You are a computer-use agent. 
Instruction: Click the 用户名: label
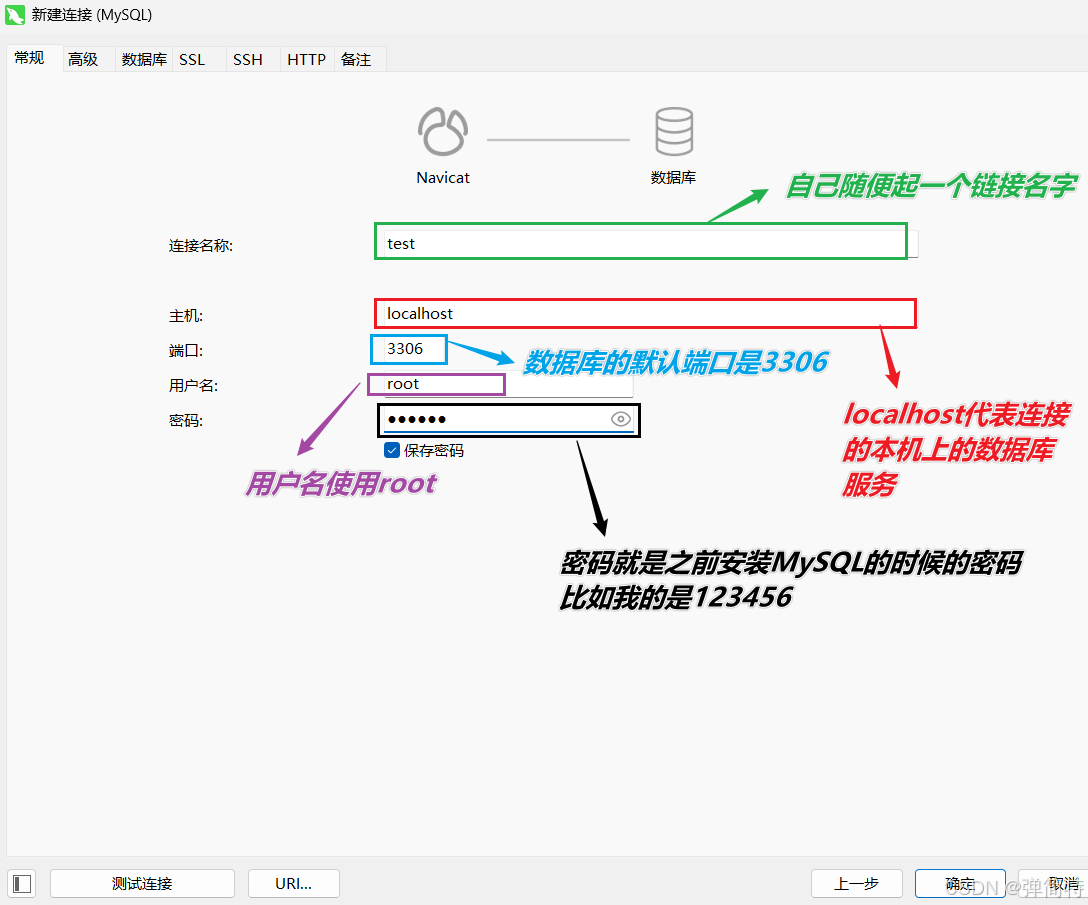(x=194, y=385)
